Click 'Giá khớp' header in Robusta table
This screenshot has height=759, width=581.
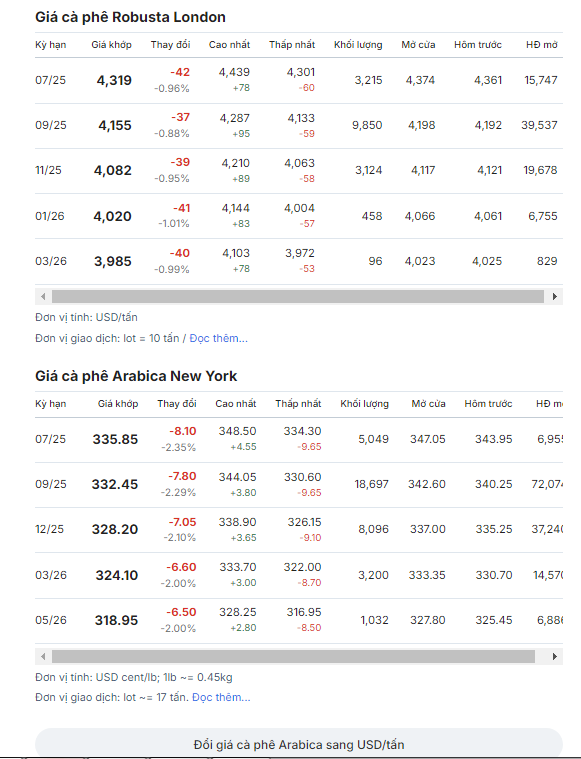111,45
